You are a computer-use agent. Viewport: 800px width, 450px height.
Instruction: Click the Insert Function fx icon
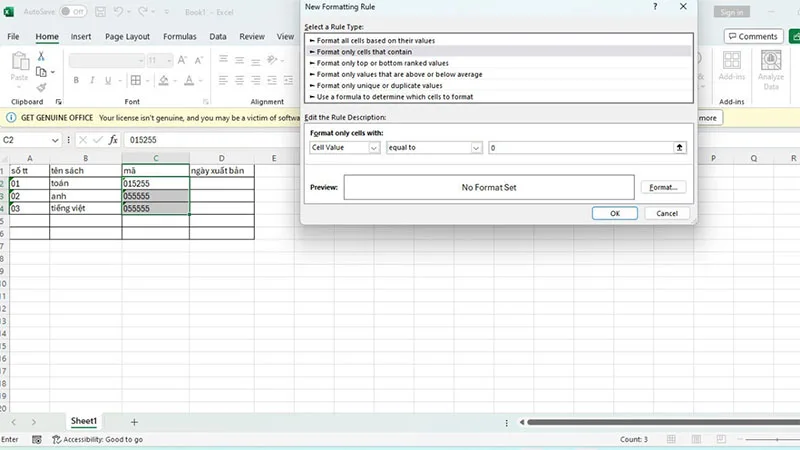113,139
